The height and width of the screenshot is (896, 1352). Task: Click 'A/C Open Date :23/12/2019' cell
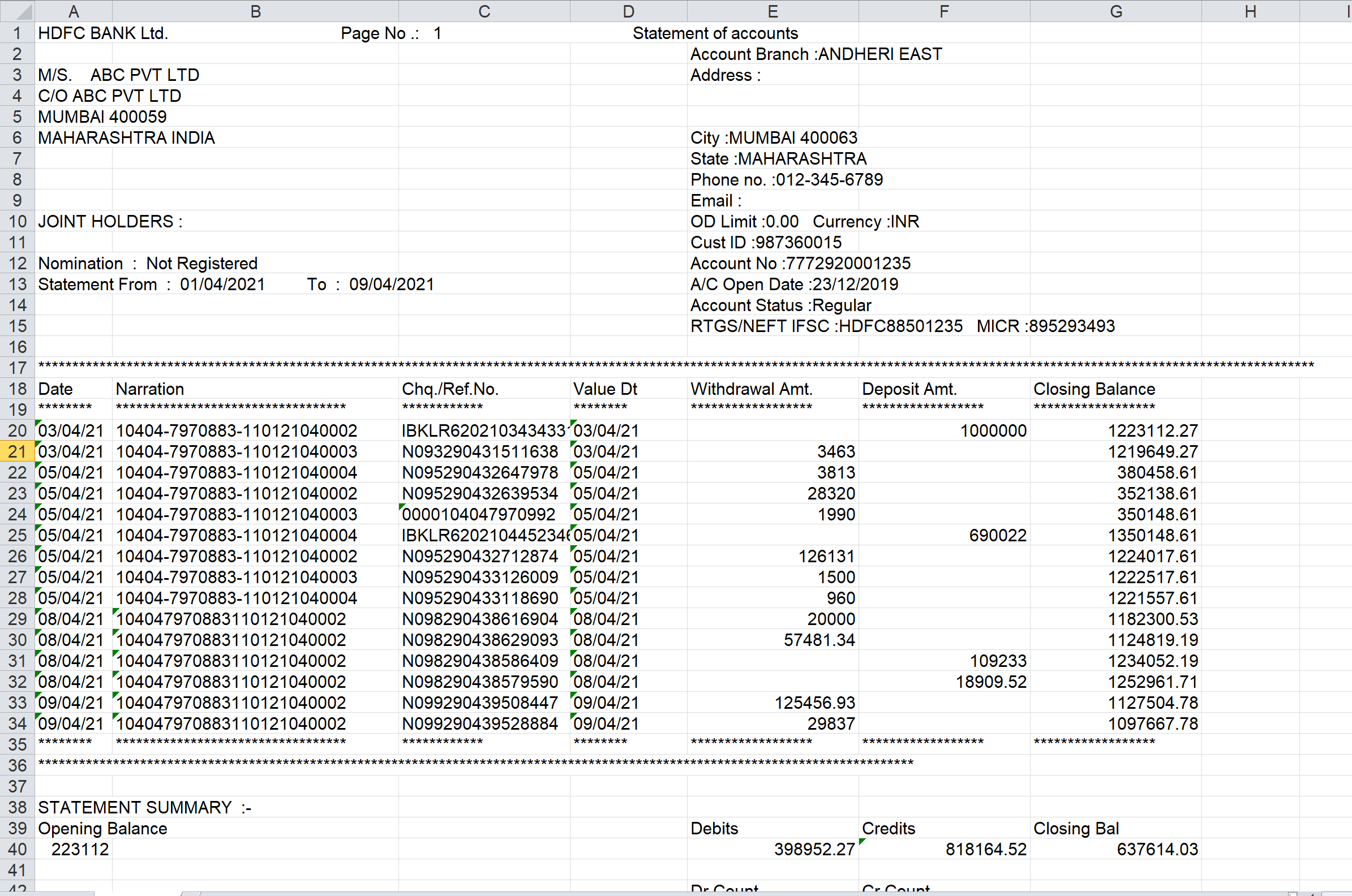pyautogui.click(x=794, y=284)
